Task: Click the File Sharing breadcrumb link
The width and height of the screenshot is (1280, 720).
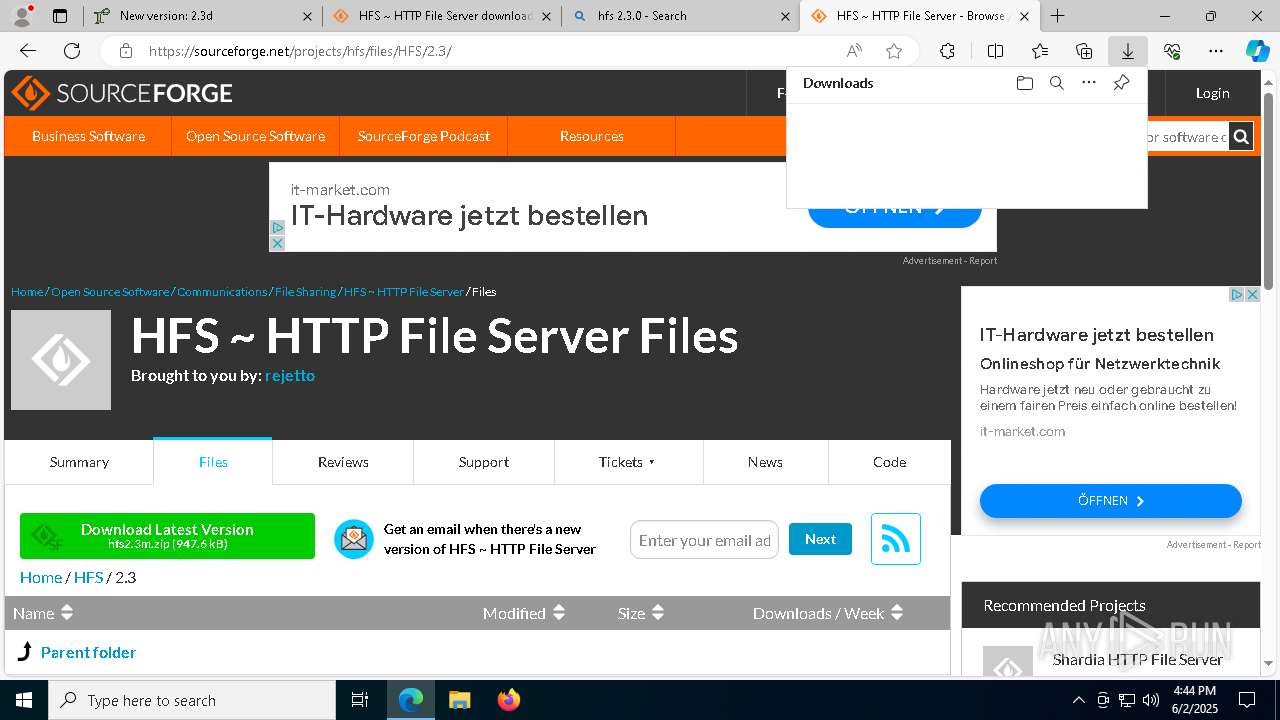Action: pyautogui.click(x=305, y=292)
